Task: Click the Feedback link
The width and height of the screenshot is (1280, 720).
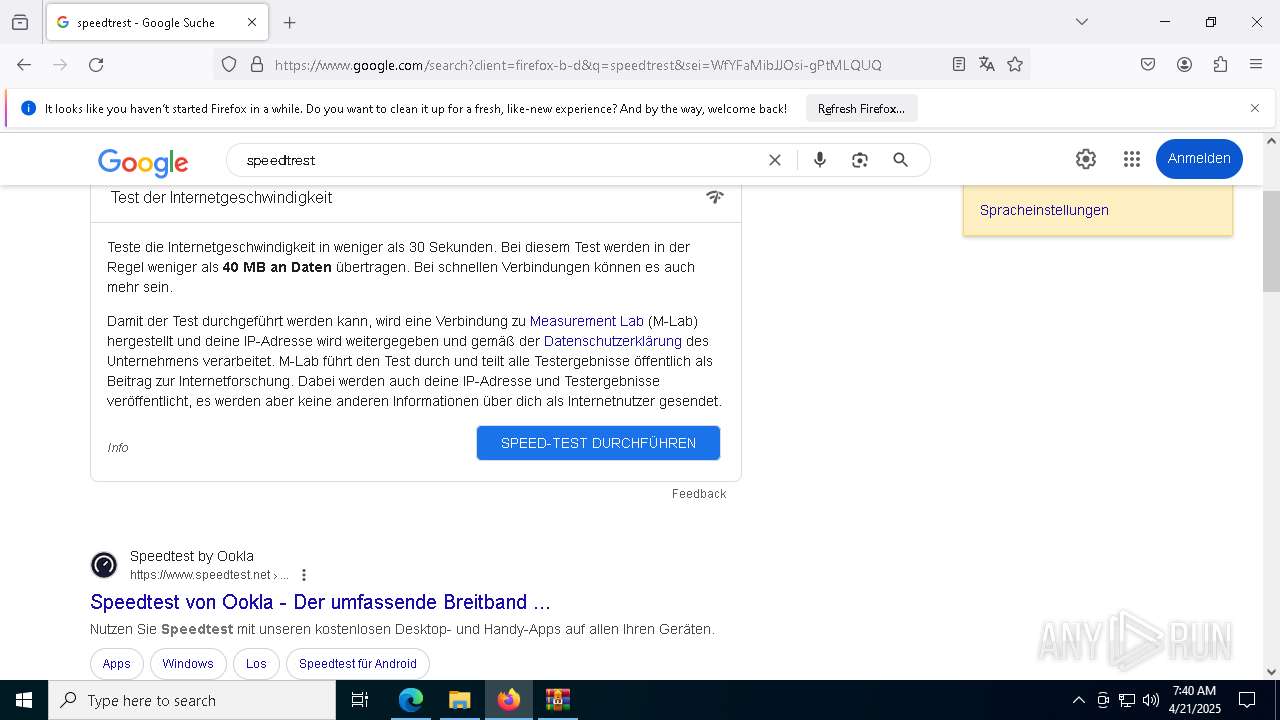Action: tap(699, 494)
